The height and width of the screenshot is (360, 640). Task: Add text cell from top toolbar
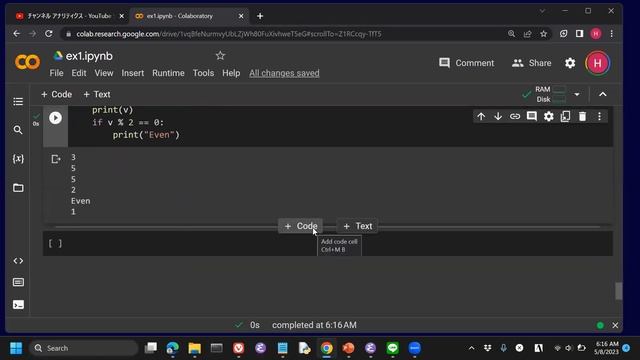(x=97, y=94)
